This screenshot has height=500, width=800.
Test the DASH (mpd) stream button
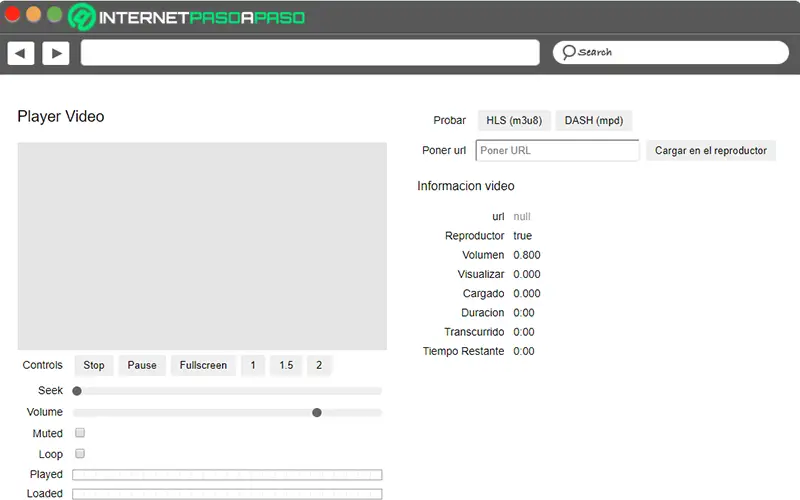tap(593, 120)
